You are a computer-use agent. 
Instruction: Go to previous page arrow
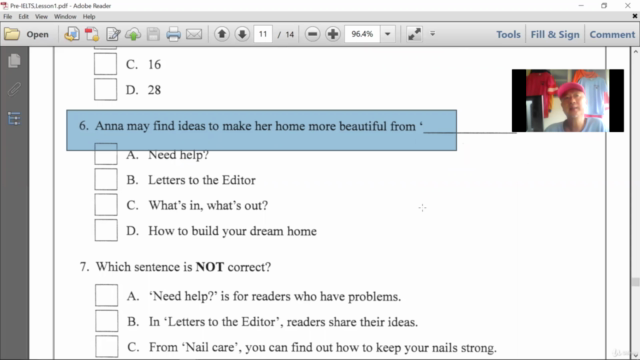[x=222, y=34]
